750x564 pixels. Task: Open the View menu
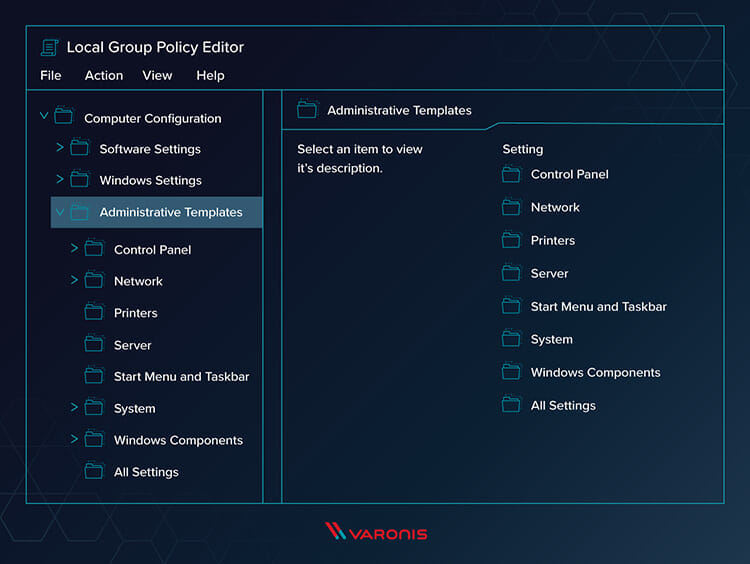coord(157,76)
